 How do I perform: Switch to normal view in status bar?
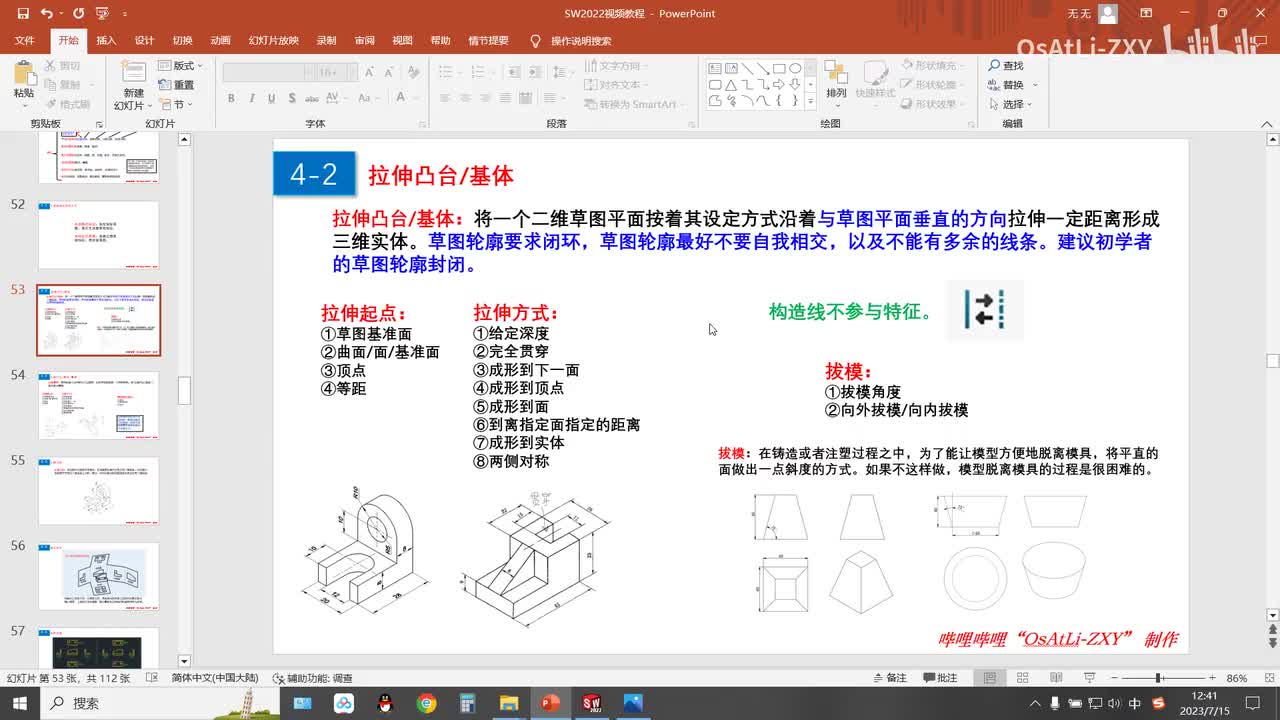pyautogui.click(x=990, y=678)
